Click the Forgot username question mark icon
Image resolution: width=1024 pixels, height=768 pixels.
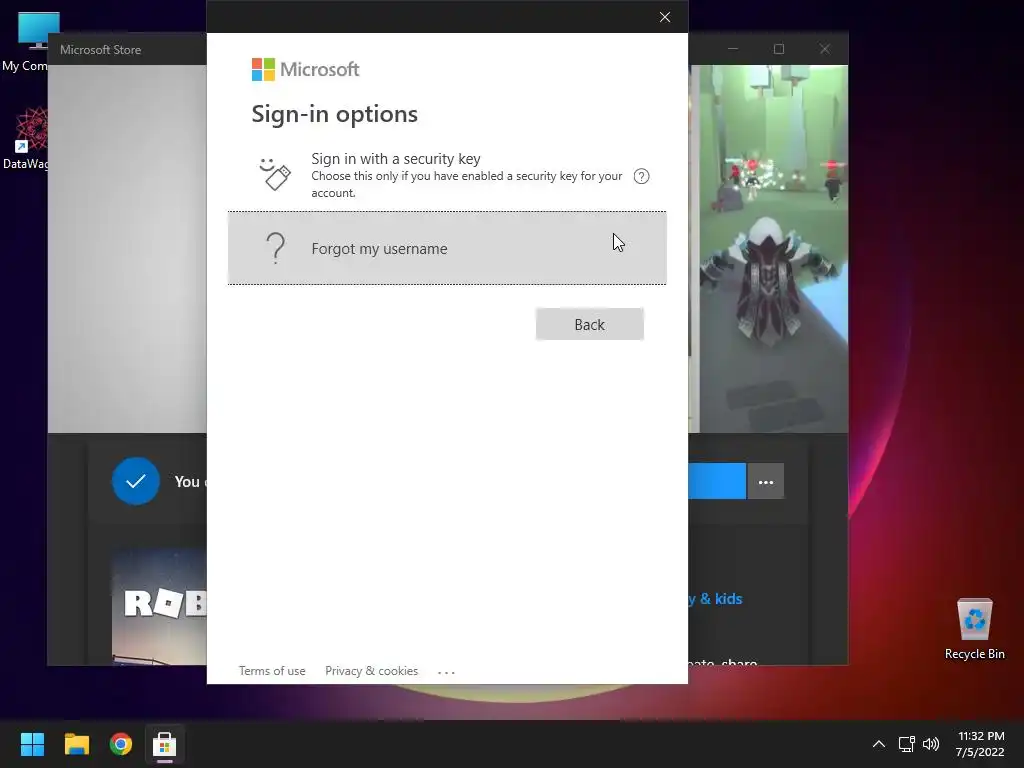tap(276, 248)
